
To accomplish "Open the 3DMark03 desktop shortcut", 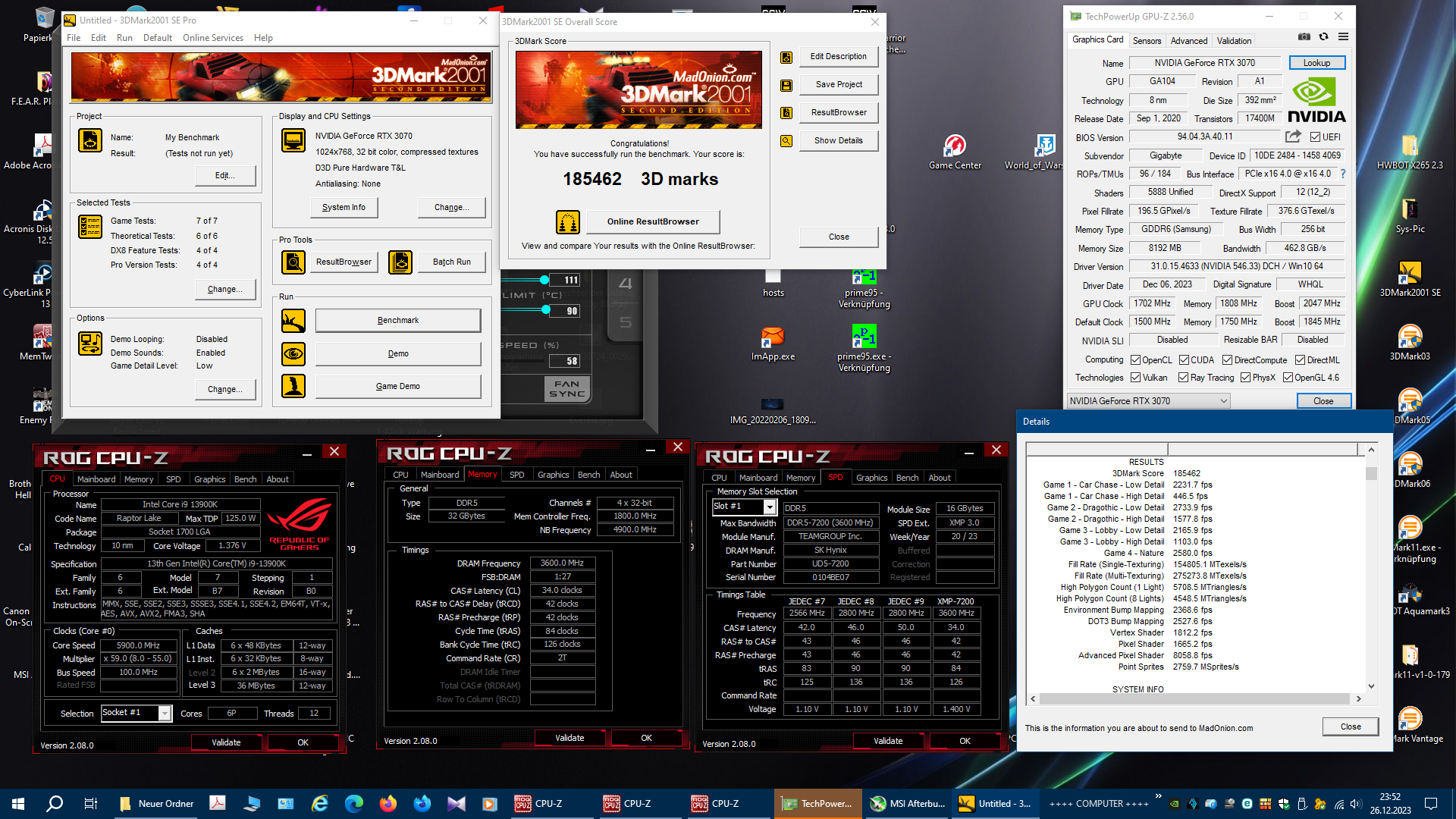I will click(1410, 342).
